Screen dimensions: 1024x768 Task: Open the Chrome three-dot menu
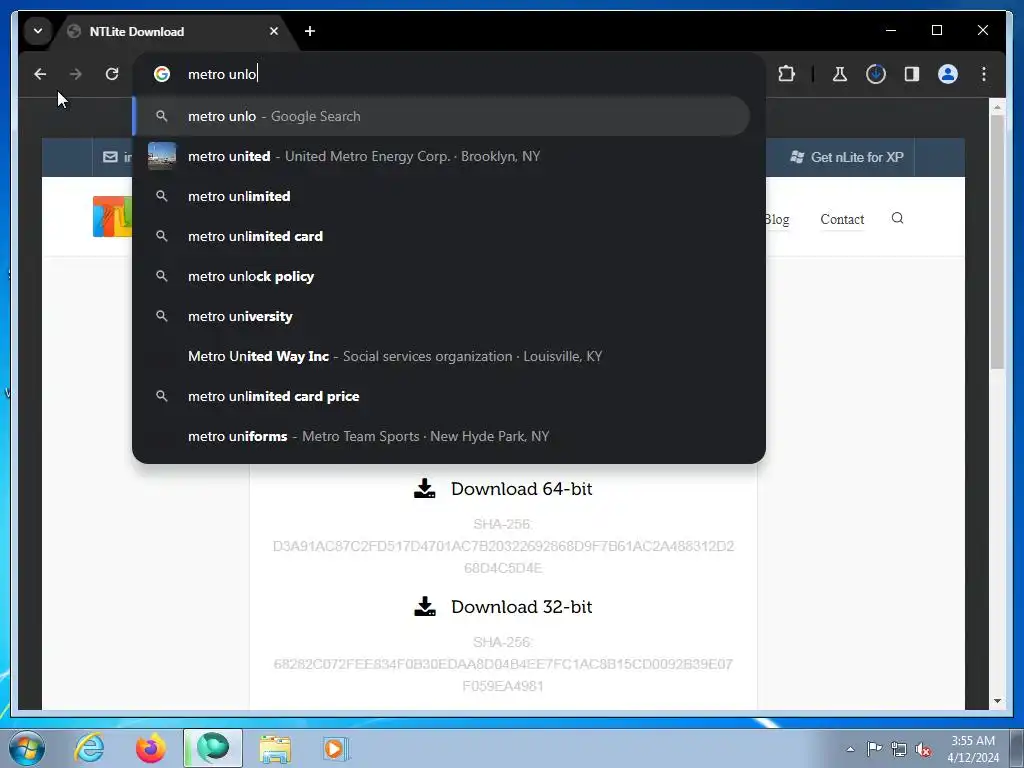point(984,74)
